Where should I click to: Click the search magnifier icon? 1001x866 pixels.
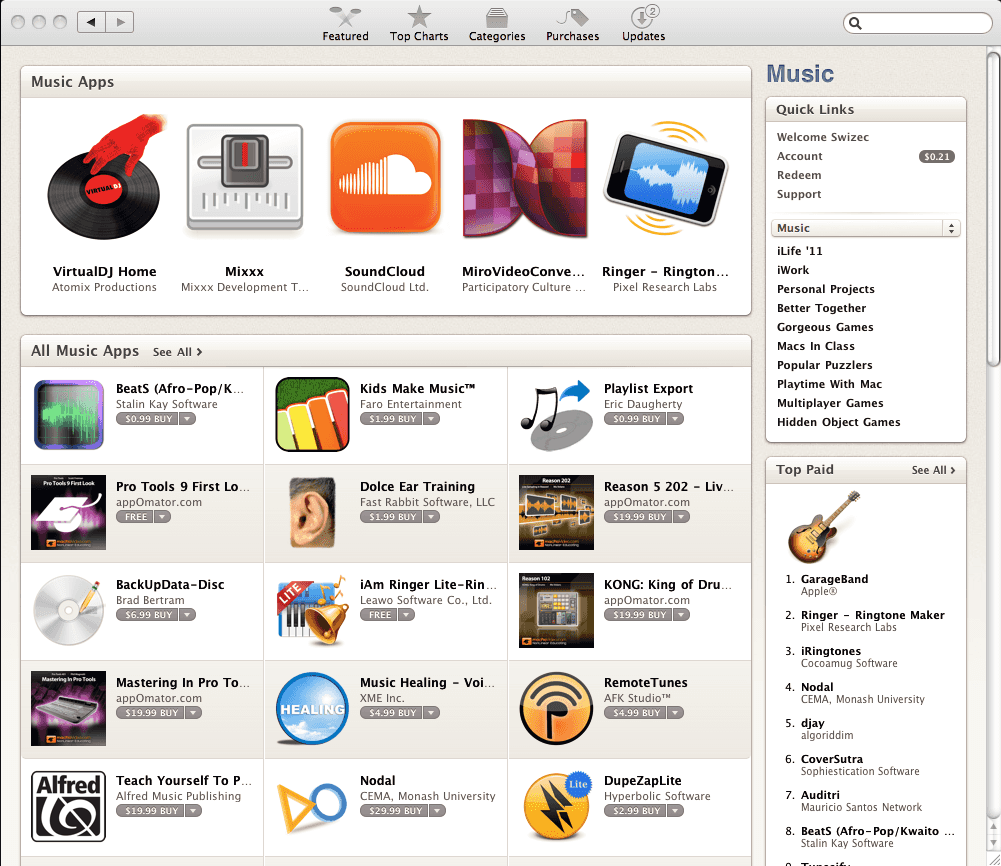pyautogui.click(x=855, y=24)
